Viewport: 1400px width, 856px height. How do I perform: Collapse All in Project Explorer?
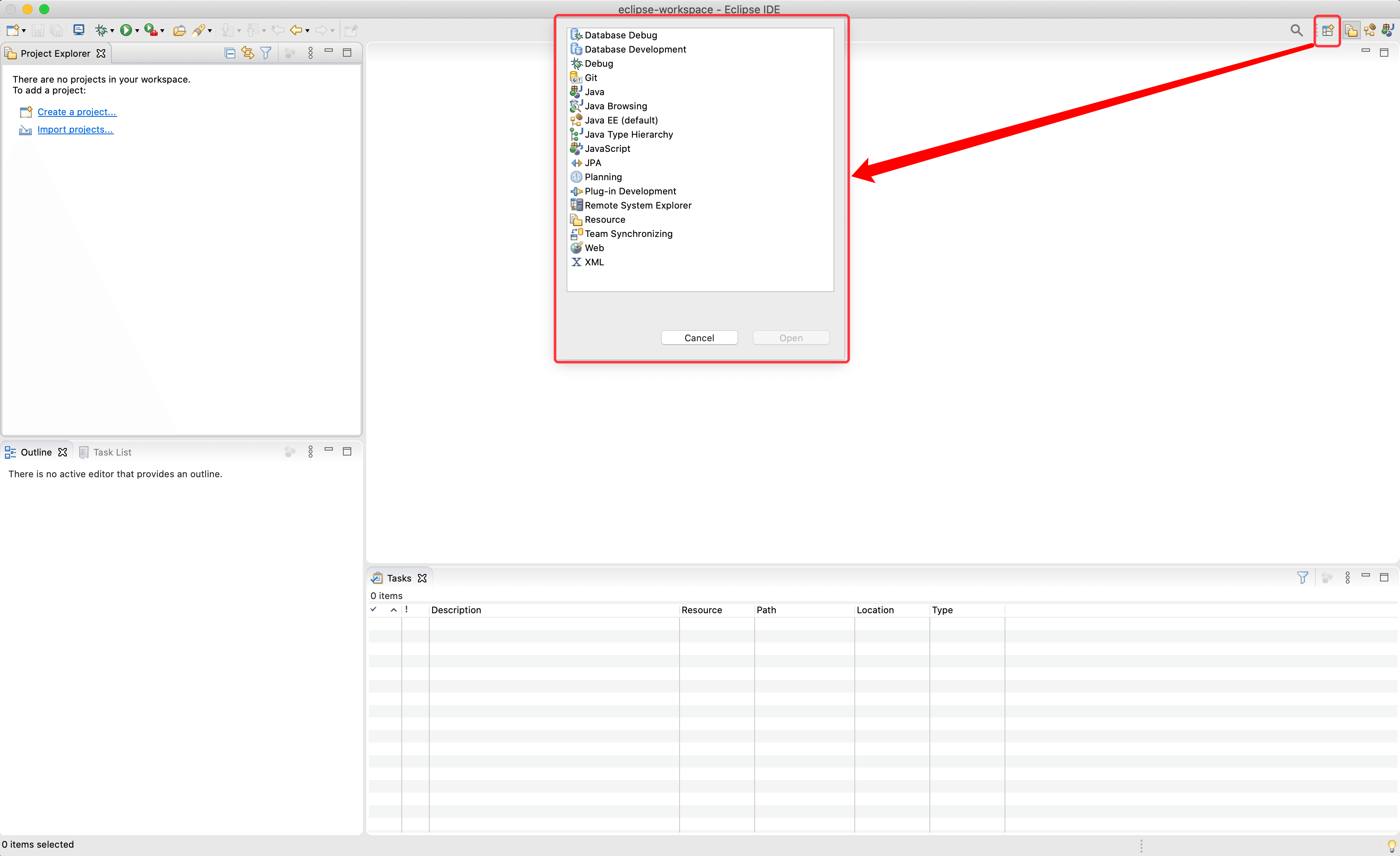point(230,53)
